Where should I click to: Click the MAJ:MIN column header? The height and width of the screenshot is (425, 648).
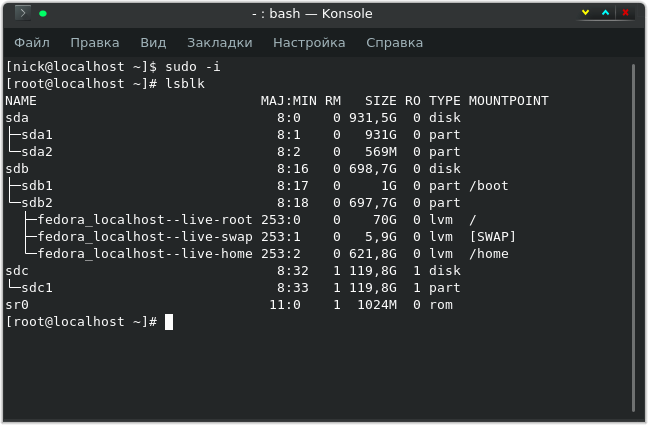click(288, 100)
